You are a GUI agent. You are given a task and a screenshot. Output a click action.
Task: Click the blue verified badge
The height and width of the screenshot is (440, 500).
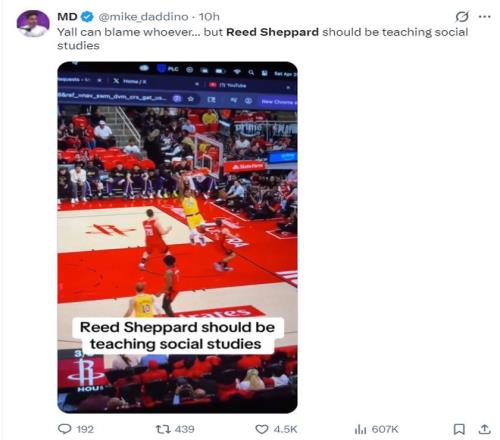click(88, 16)
